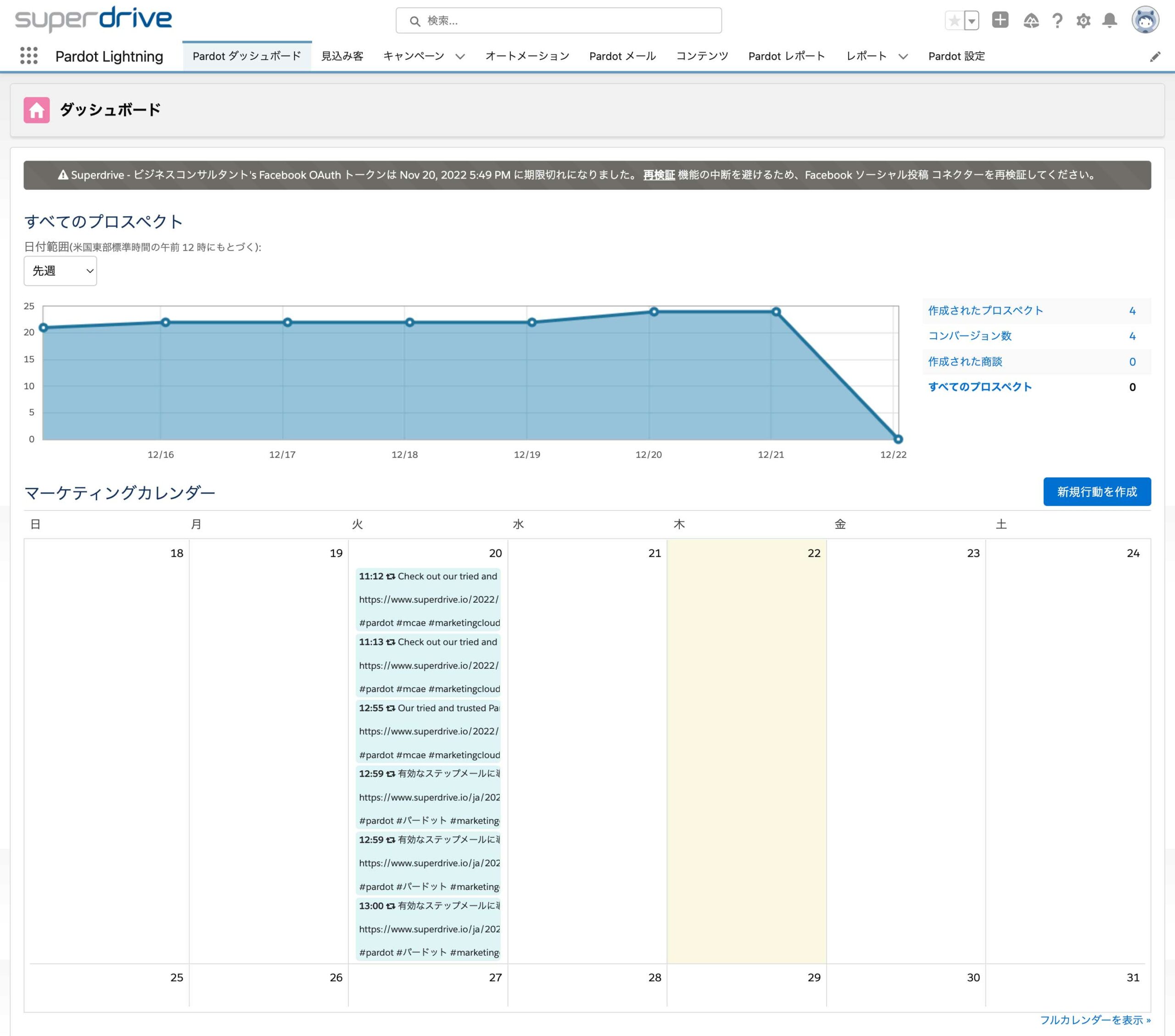Select the すべてのプロスペクト metric link
The height and width of the screenshot is (1036, 1175).
click(980, 387)
